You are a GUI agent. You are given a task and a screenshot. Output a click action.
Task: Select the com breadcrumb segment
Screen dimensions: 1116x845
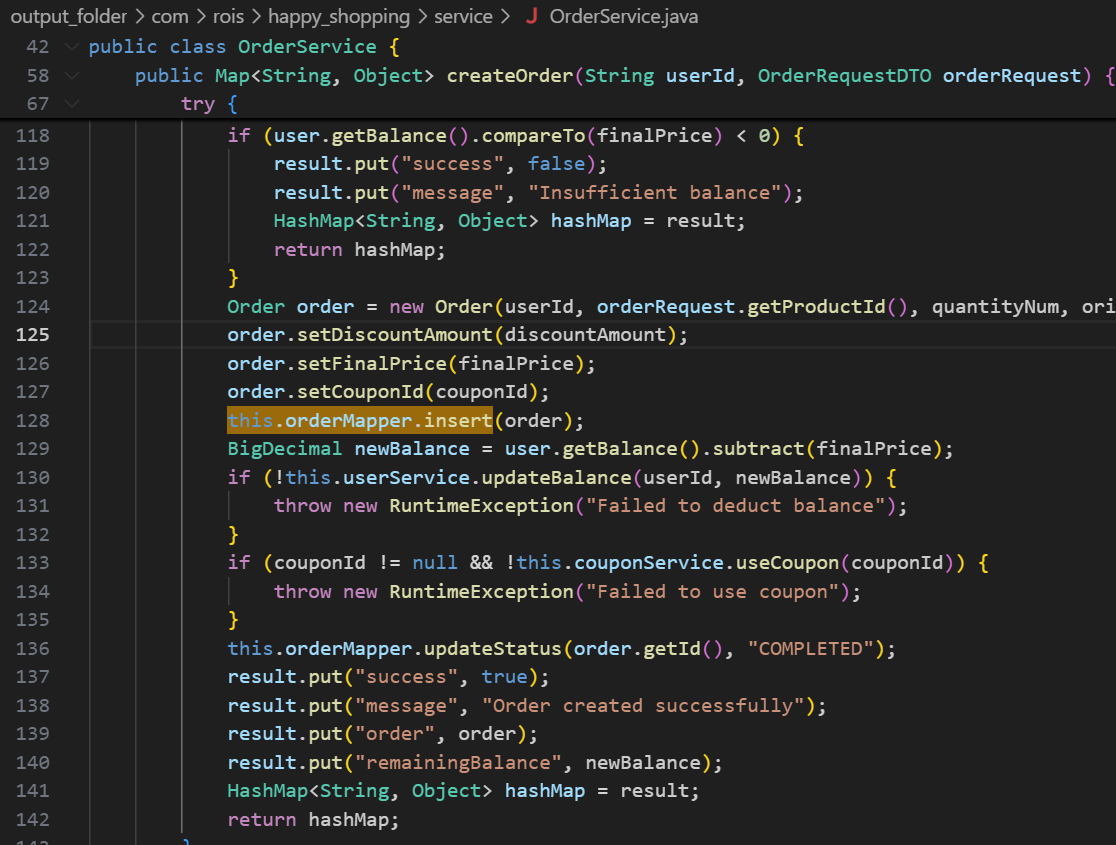click(x=169, y=17)
